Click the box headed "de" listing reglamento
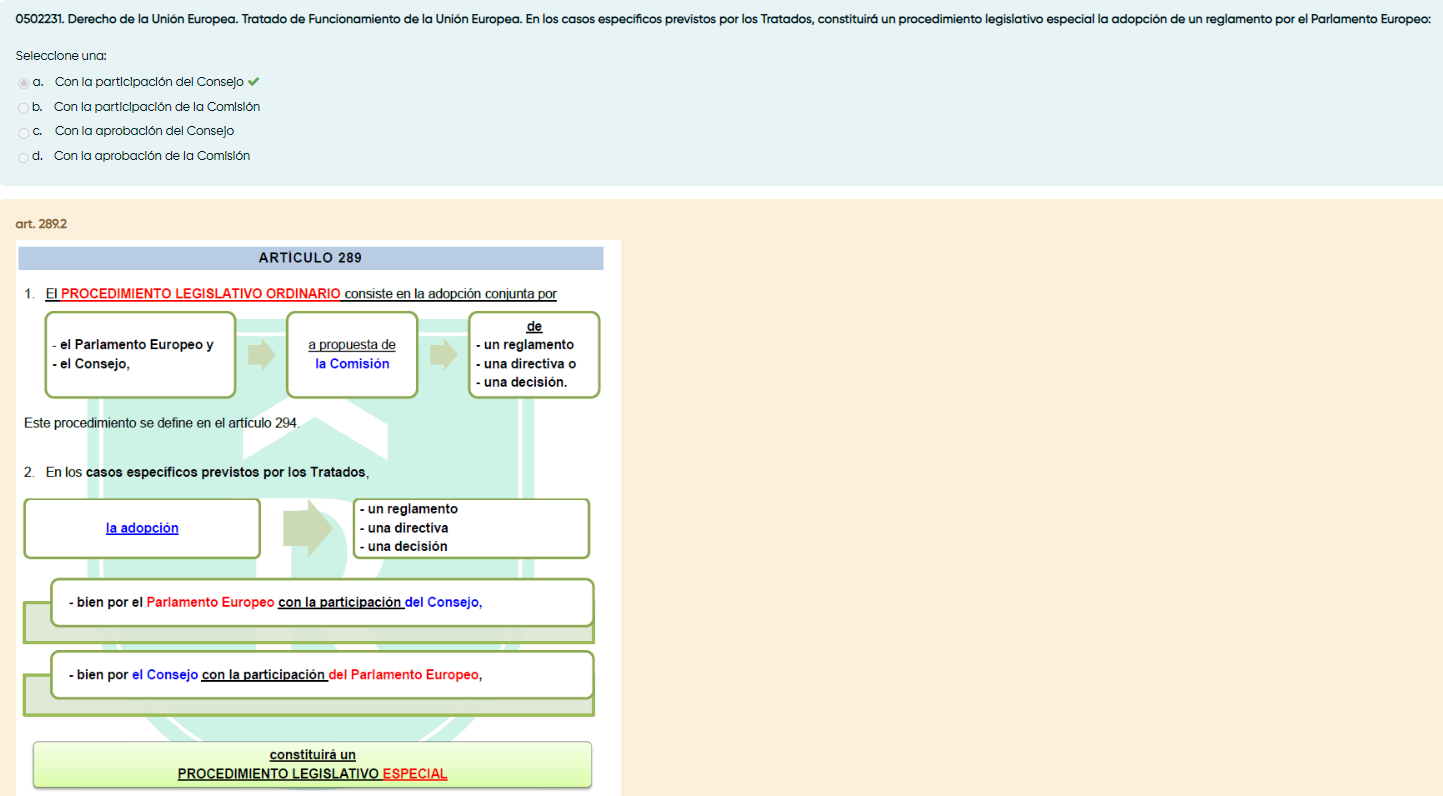This screenshot has height=796, width=1443. 533,355
